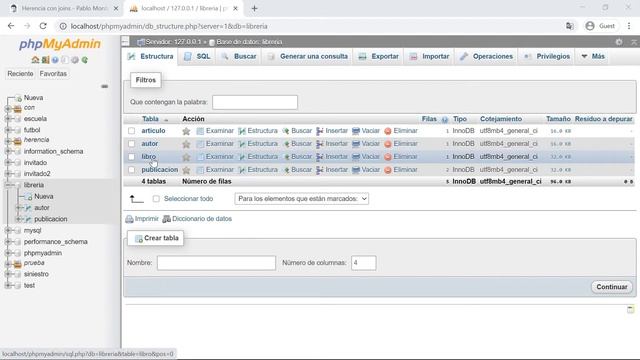Open phpMyAdmin documentation help icon

[x=55, y=60]
